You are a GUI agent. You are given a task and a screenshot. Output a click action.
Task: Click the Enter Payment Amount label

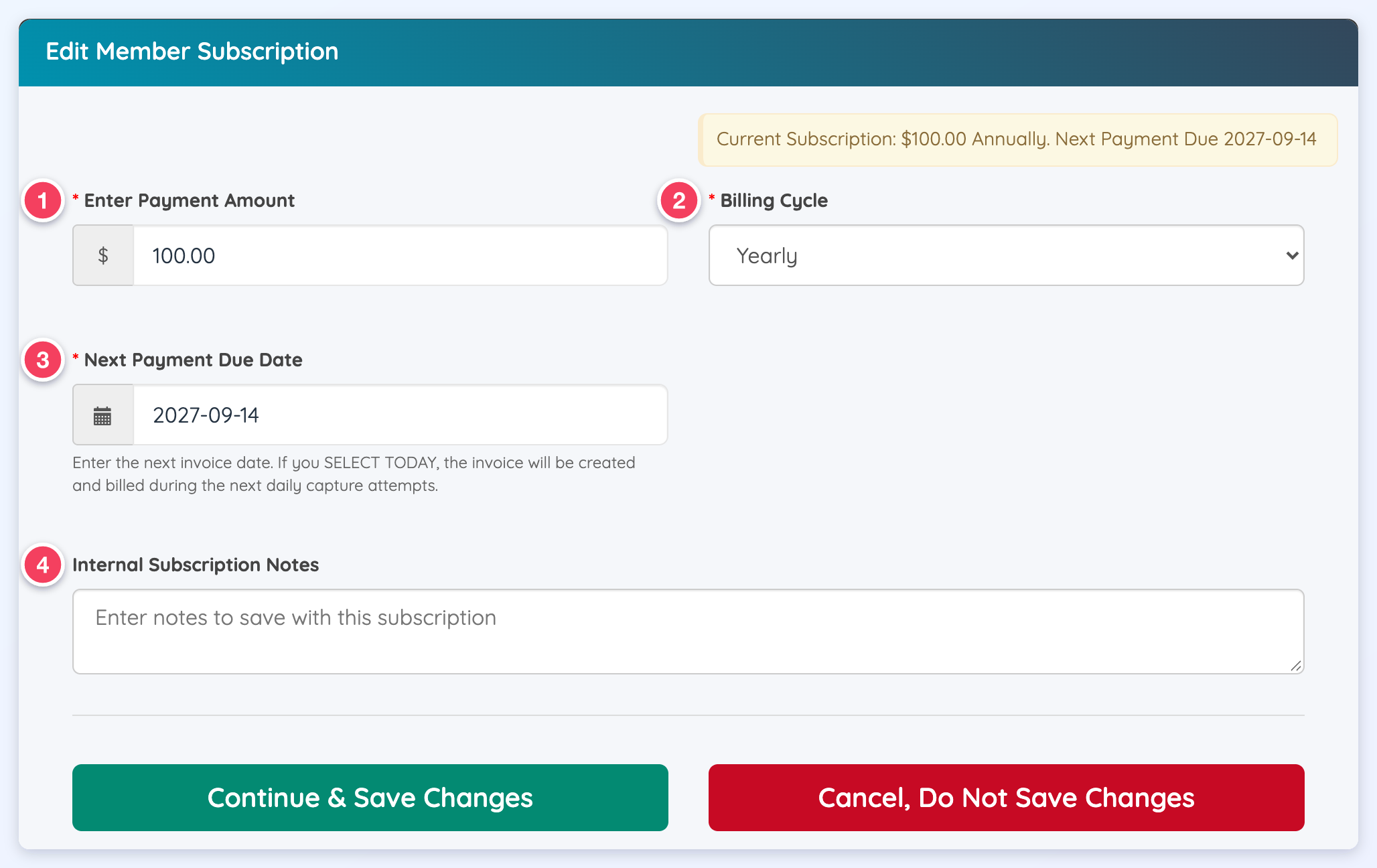190,200
